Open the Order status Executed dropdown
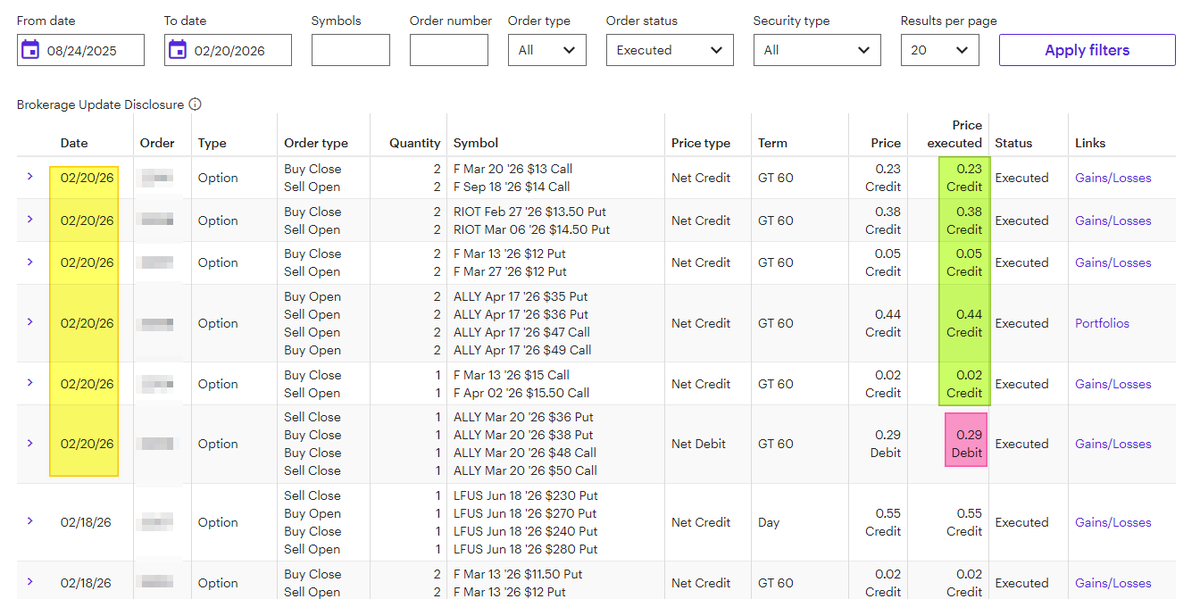The height and width of the screenshot is (599, 1200). [x=670, y=50]
